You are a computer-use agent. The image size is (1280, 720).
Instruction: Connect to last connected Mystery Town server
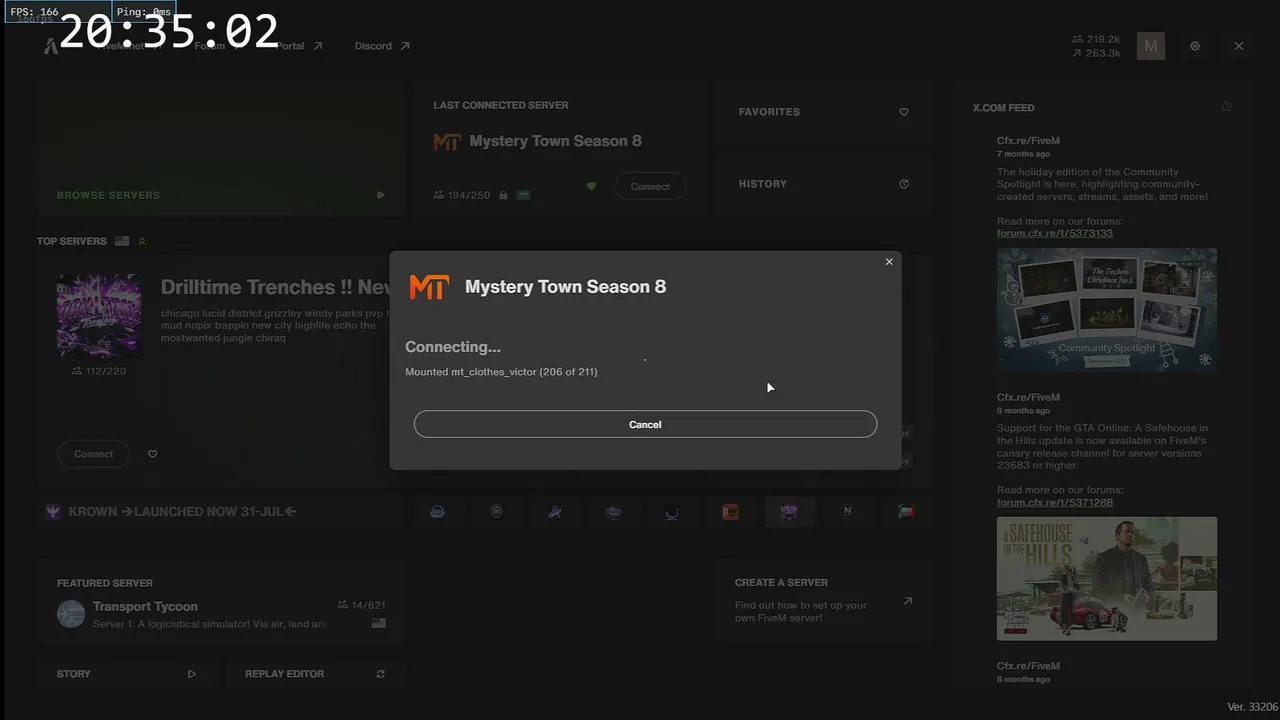(650, 186)
